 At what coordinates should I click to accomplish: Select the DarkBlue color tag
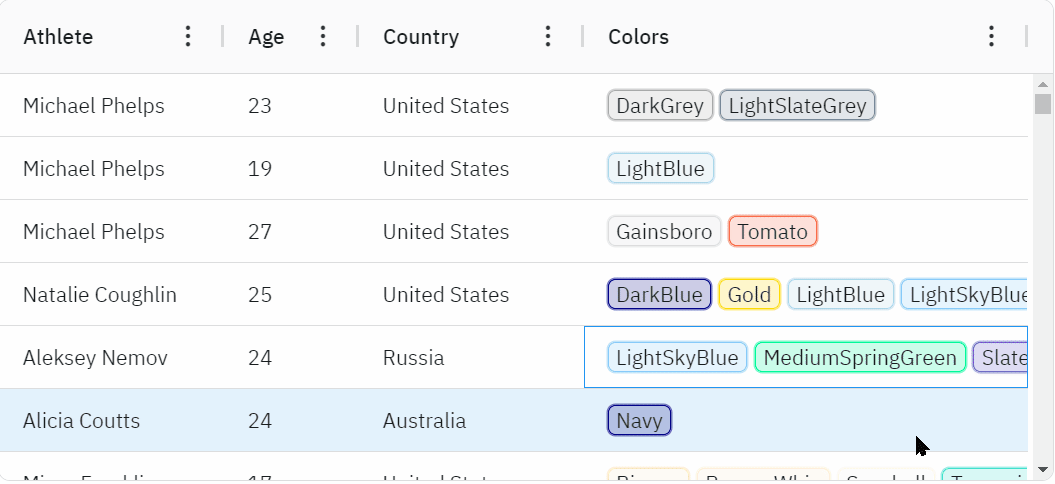659,295
